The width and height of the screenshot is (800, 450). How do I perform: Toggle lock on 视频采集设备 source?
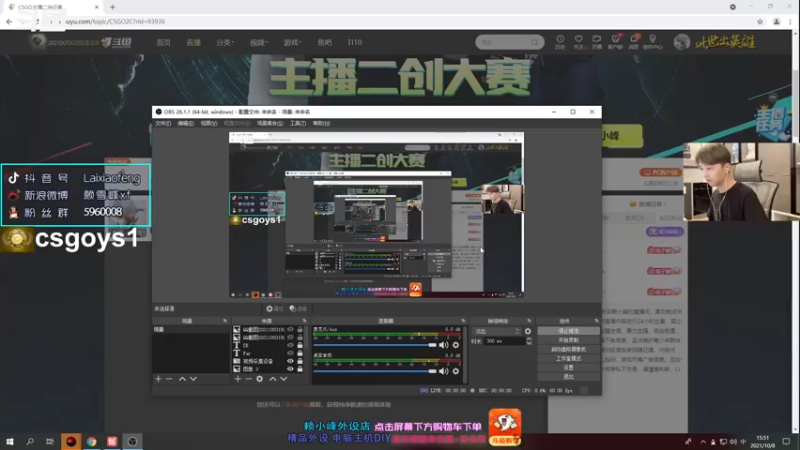point(300,361)
